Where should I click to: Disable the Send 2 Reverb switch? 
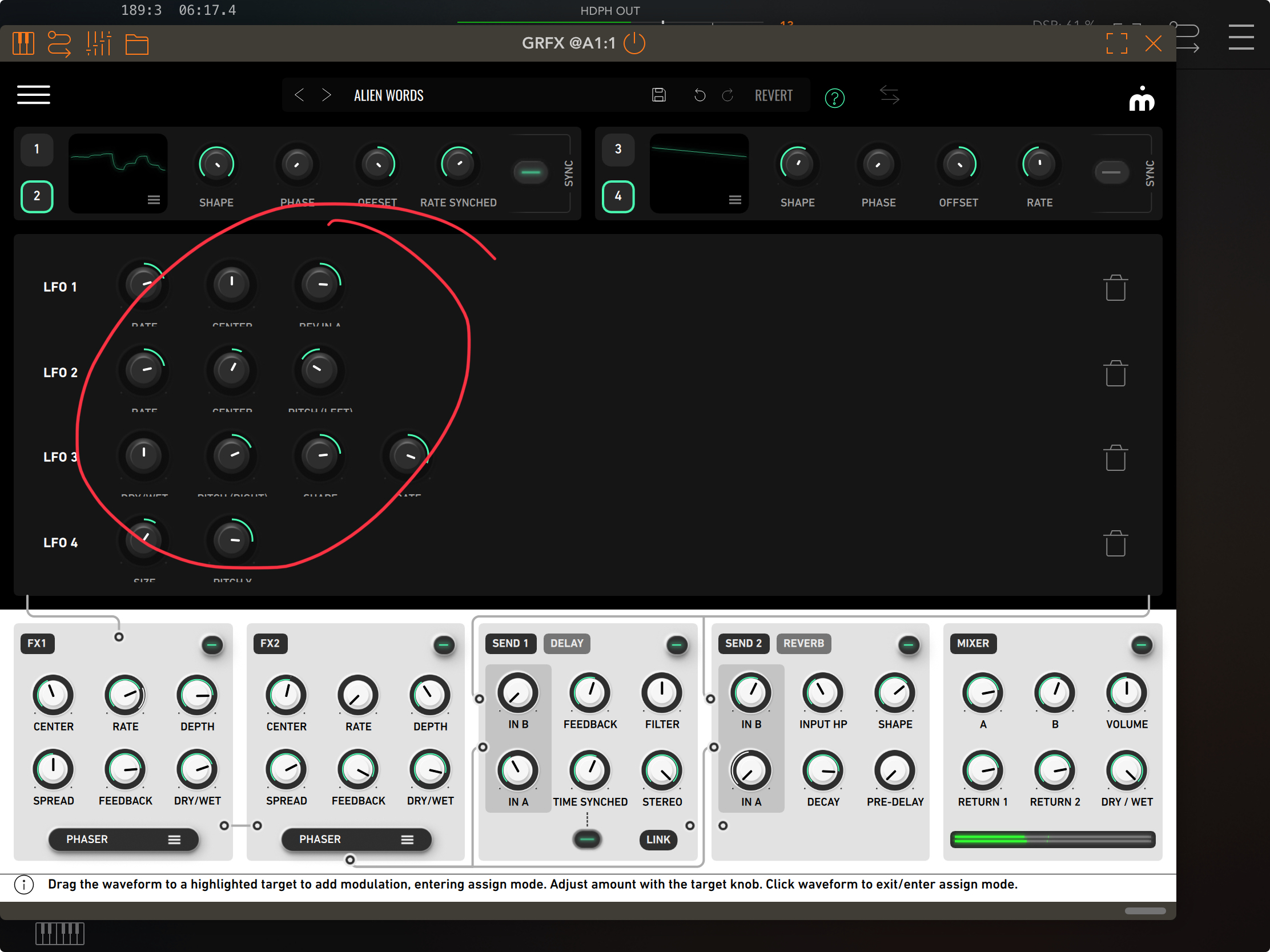(x=909, y=645)
